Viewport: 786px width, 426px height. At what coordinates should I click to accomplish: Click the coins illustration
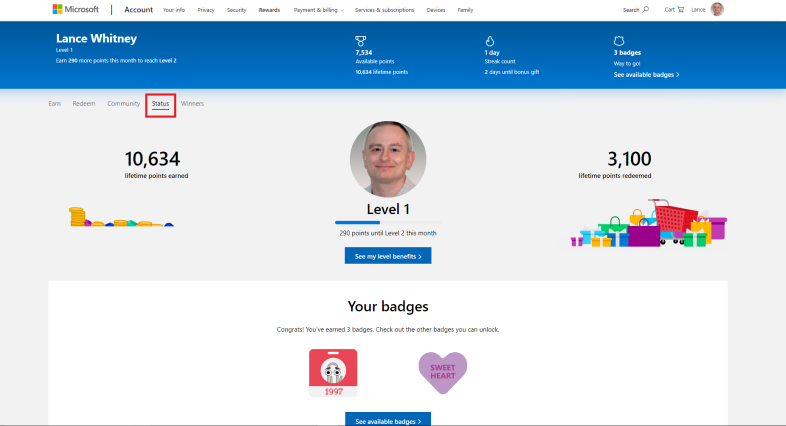click(x=121, y=217)
